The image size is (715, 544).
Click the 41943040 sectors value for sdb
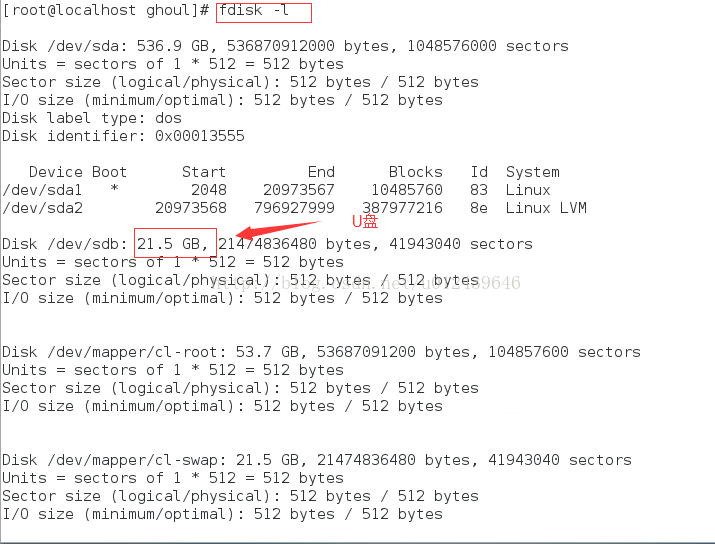(461, 244)
